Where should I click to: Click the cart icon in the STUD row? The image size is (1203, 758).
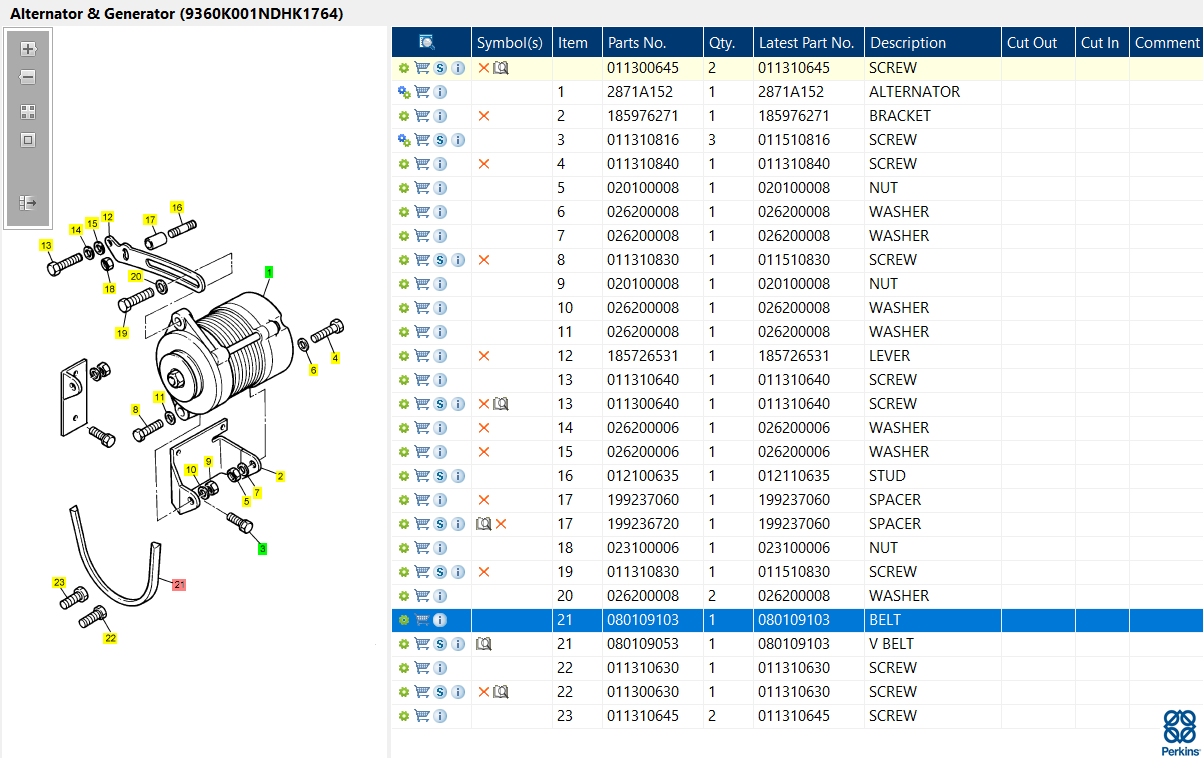pyautogui.click(x=422, y=476)
